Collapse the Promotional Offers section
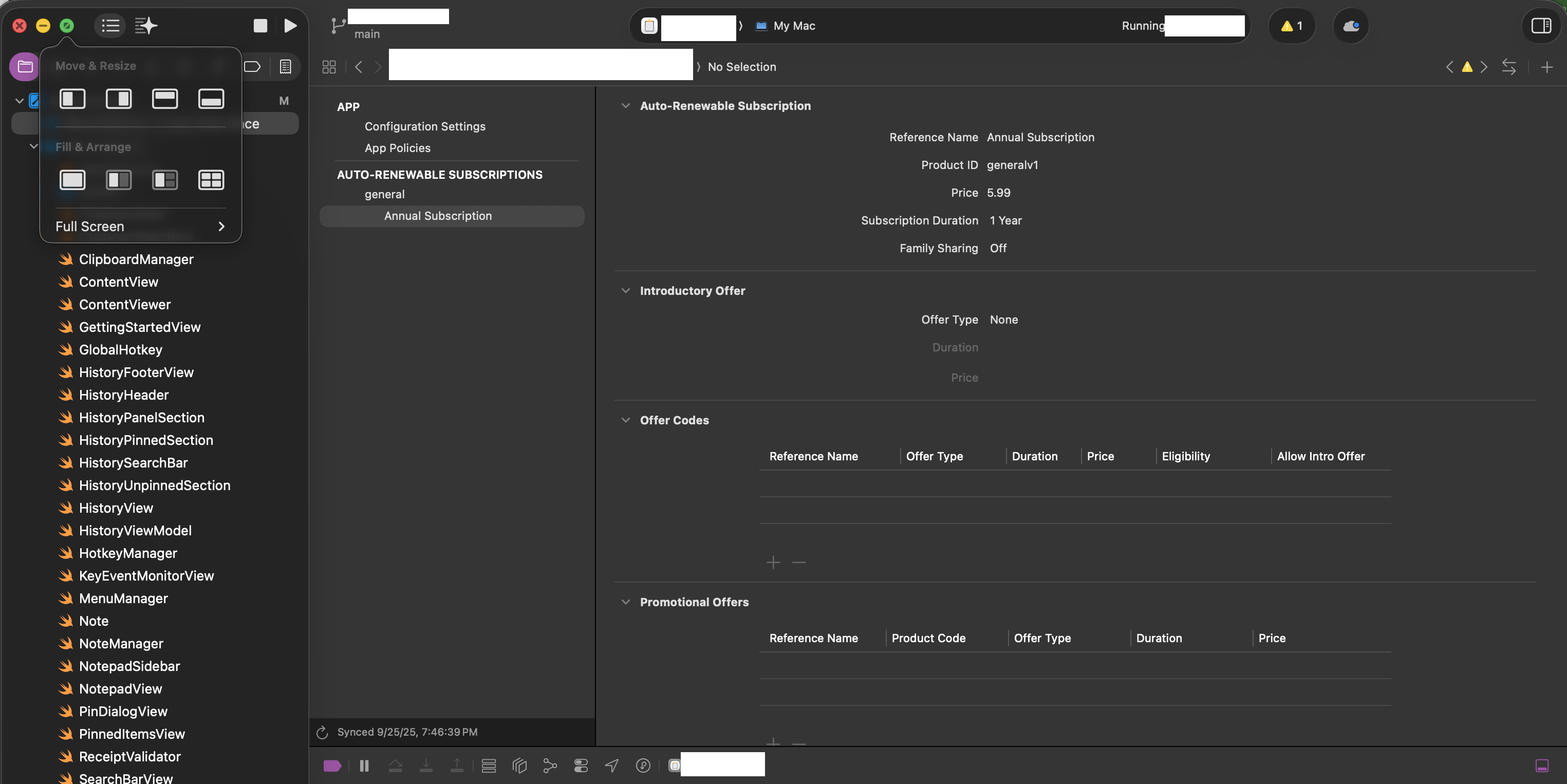Image resolution: width=1567 pixels, height=784 pixels. (x=625, y=602)
